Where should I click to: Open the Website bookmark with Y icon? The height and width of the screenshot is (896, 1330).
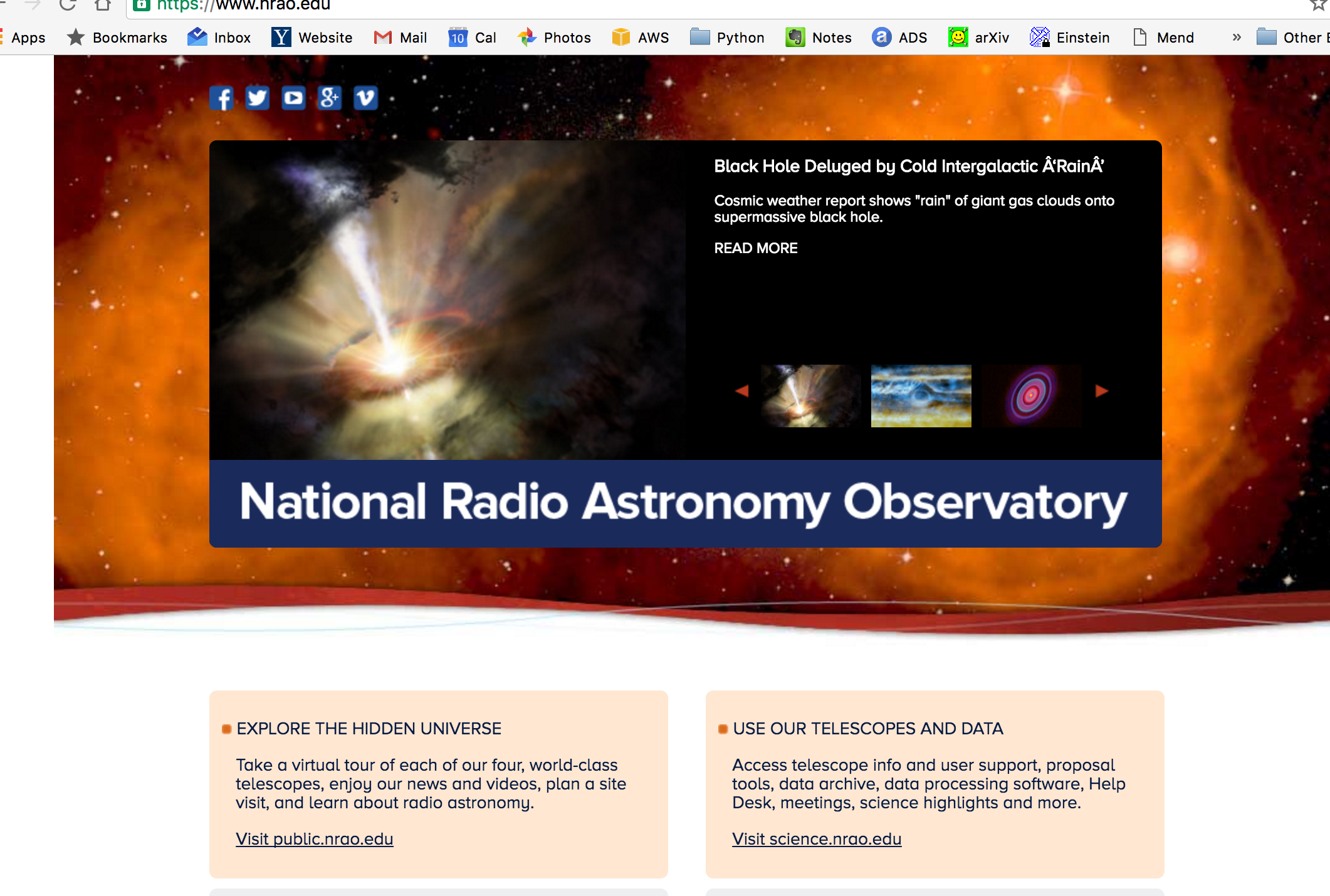pos(312,38)
